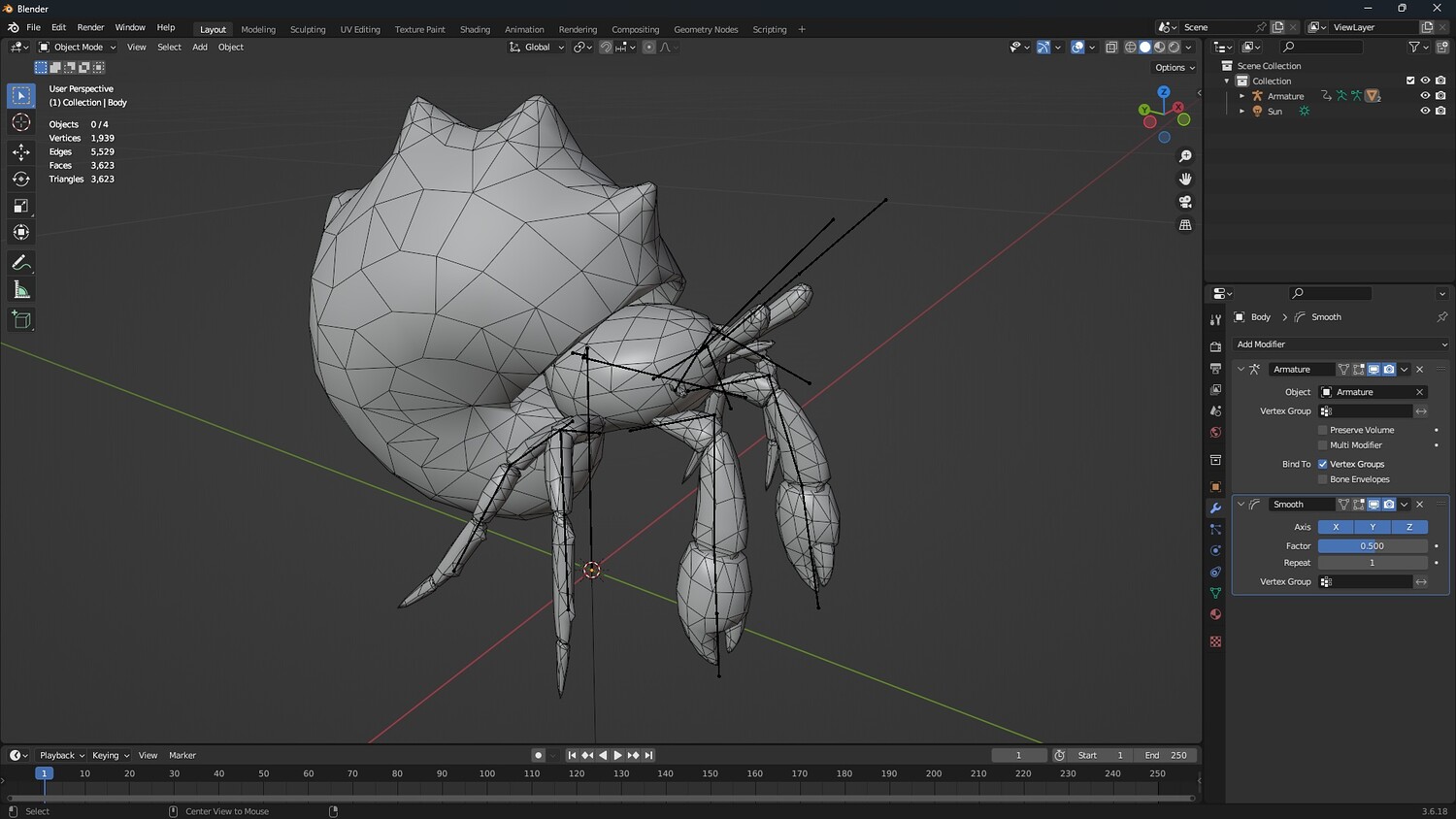Activate the Scale tool
This screenshot has height=819, width=1456.
[x=20, y=206]
